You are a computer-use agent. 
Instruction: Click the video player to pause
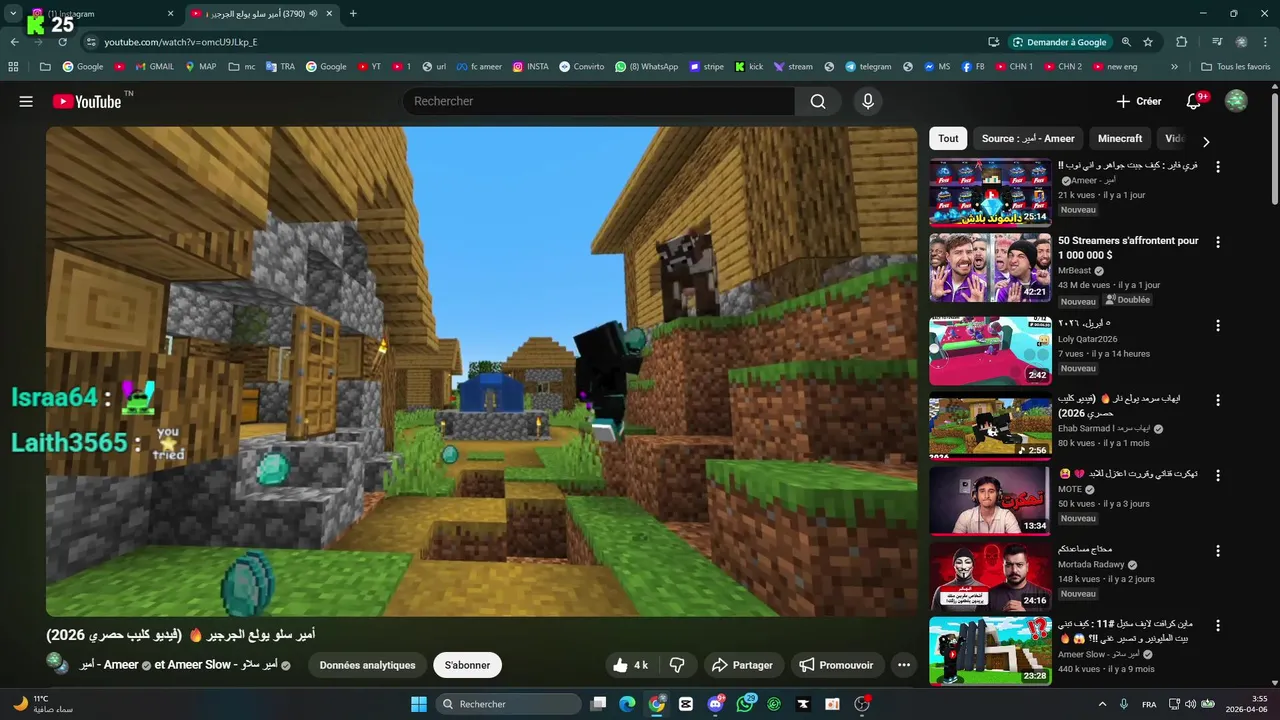click(481, 371)
